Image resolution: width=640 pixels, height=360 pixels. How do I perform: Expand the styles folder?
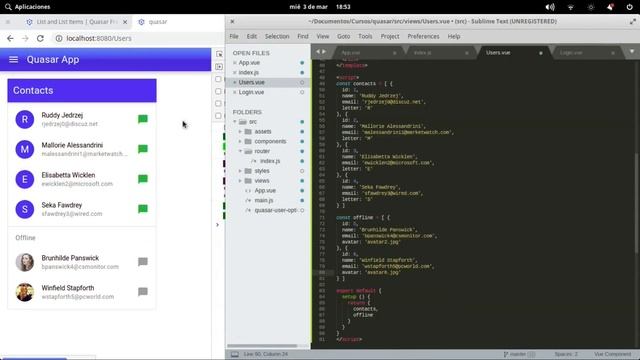coord(240,171)
